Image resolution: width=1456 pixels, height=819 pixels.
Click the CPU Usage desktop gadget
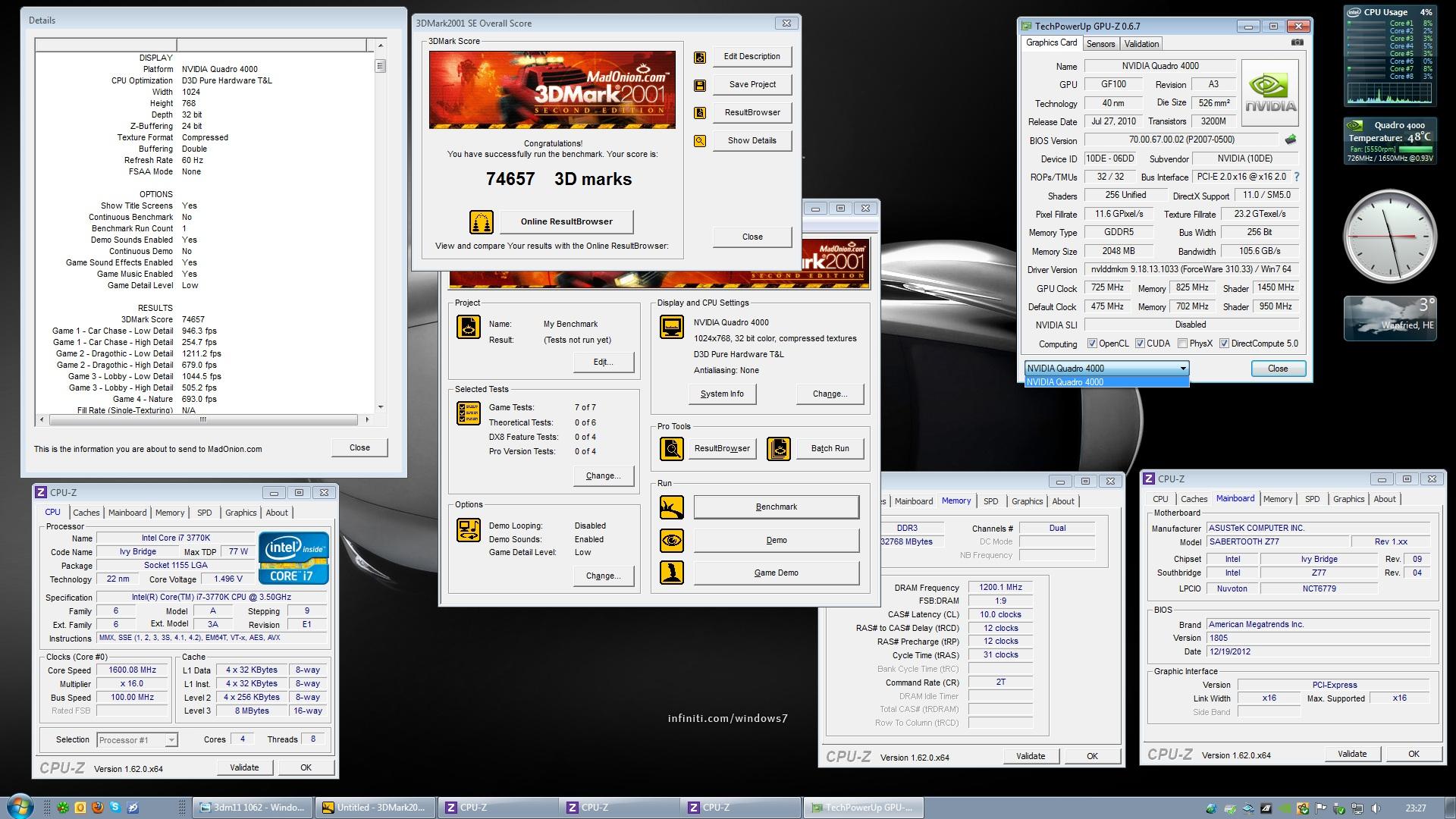pos(1389,55)
